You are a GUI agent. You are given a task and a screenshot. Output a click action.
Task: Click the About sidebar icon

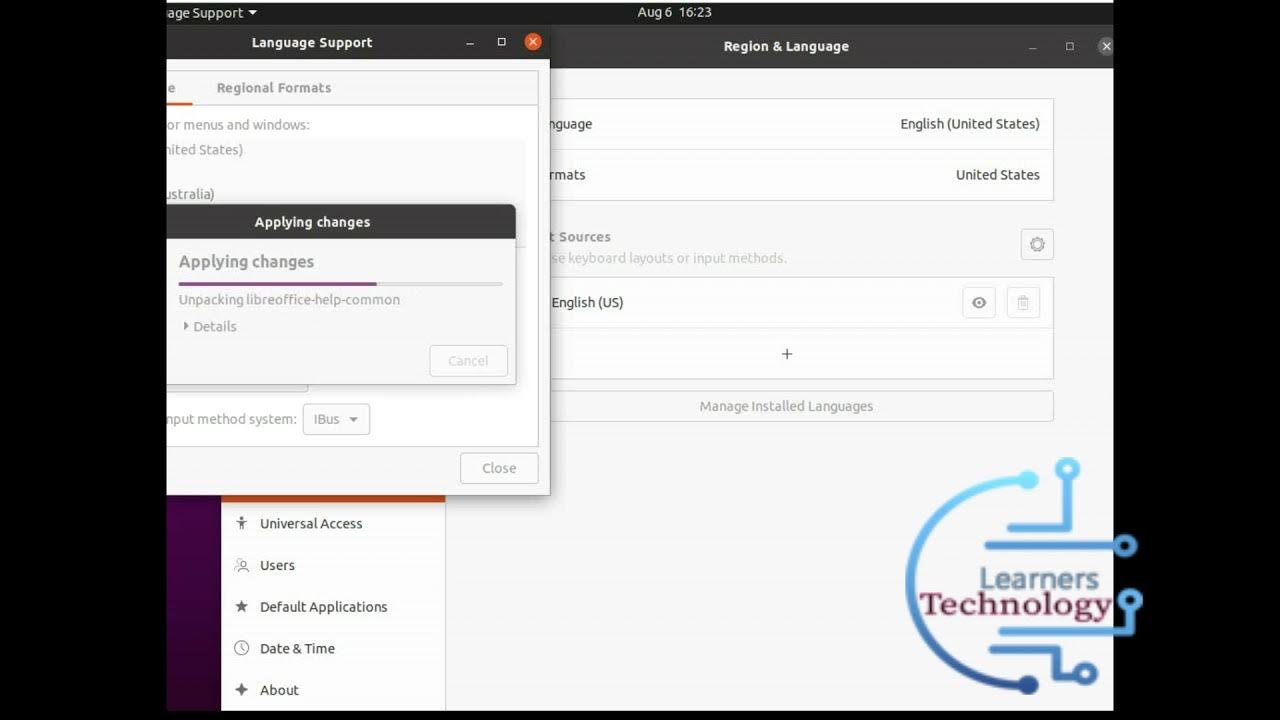241,690
